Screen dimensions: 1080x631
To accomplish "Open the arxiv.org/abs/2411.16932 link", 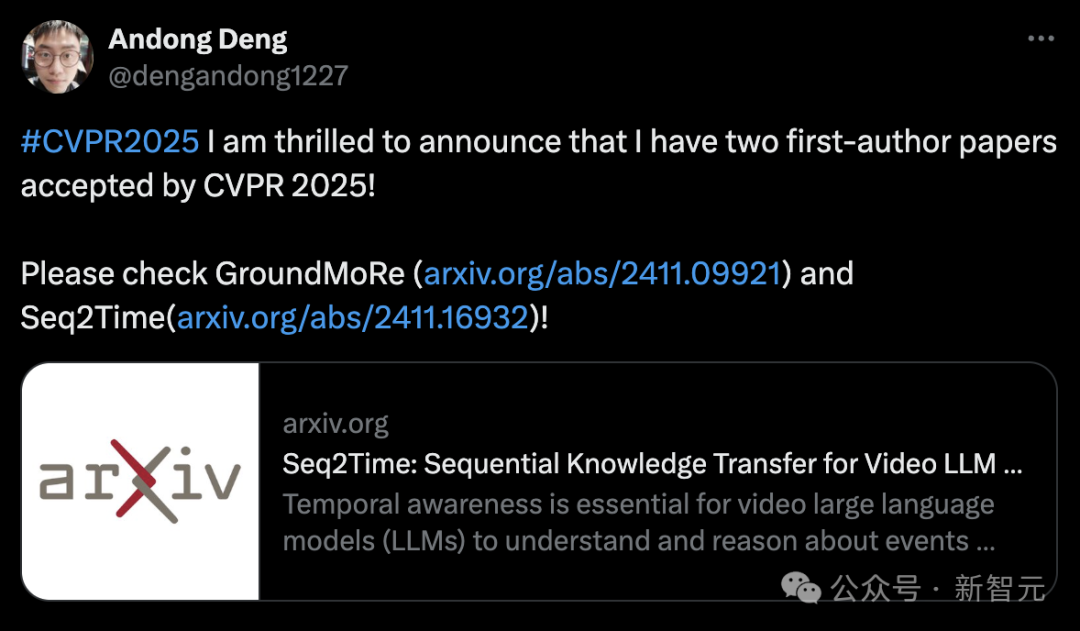I will tap(353, 318).
